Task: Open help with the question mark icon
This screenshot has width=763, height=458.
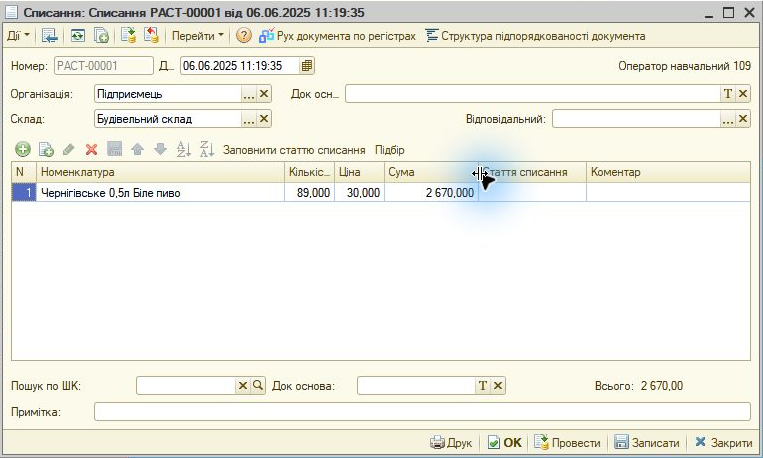Action: tap(243, 36)
